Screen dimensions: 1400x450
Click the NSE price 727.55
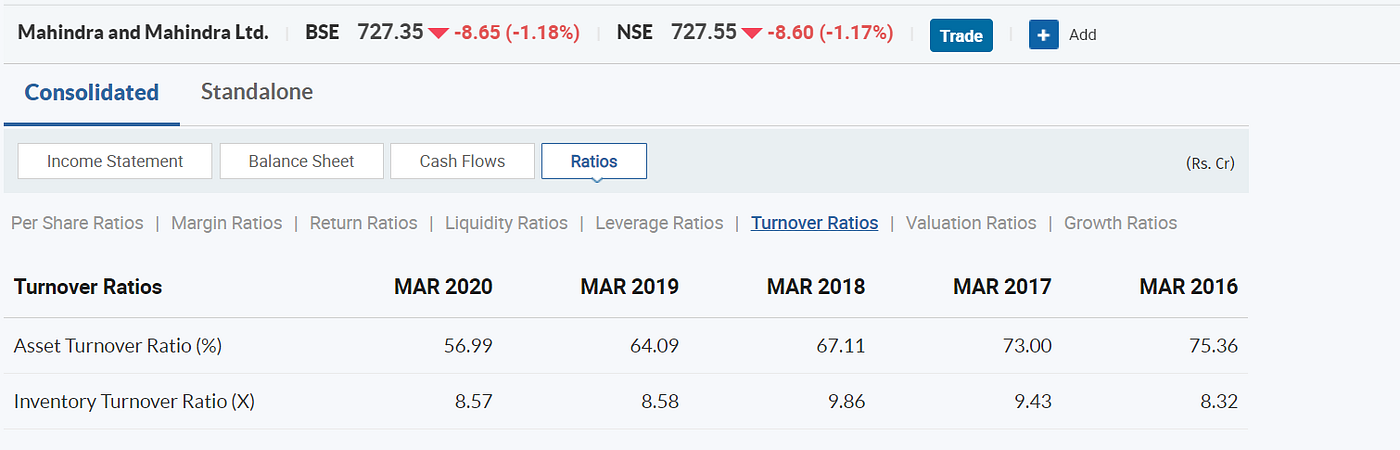[x=704, y=32]
